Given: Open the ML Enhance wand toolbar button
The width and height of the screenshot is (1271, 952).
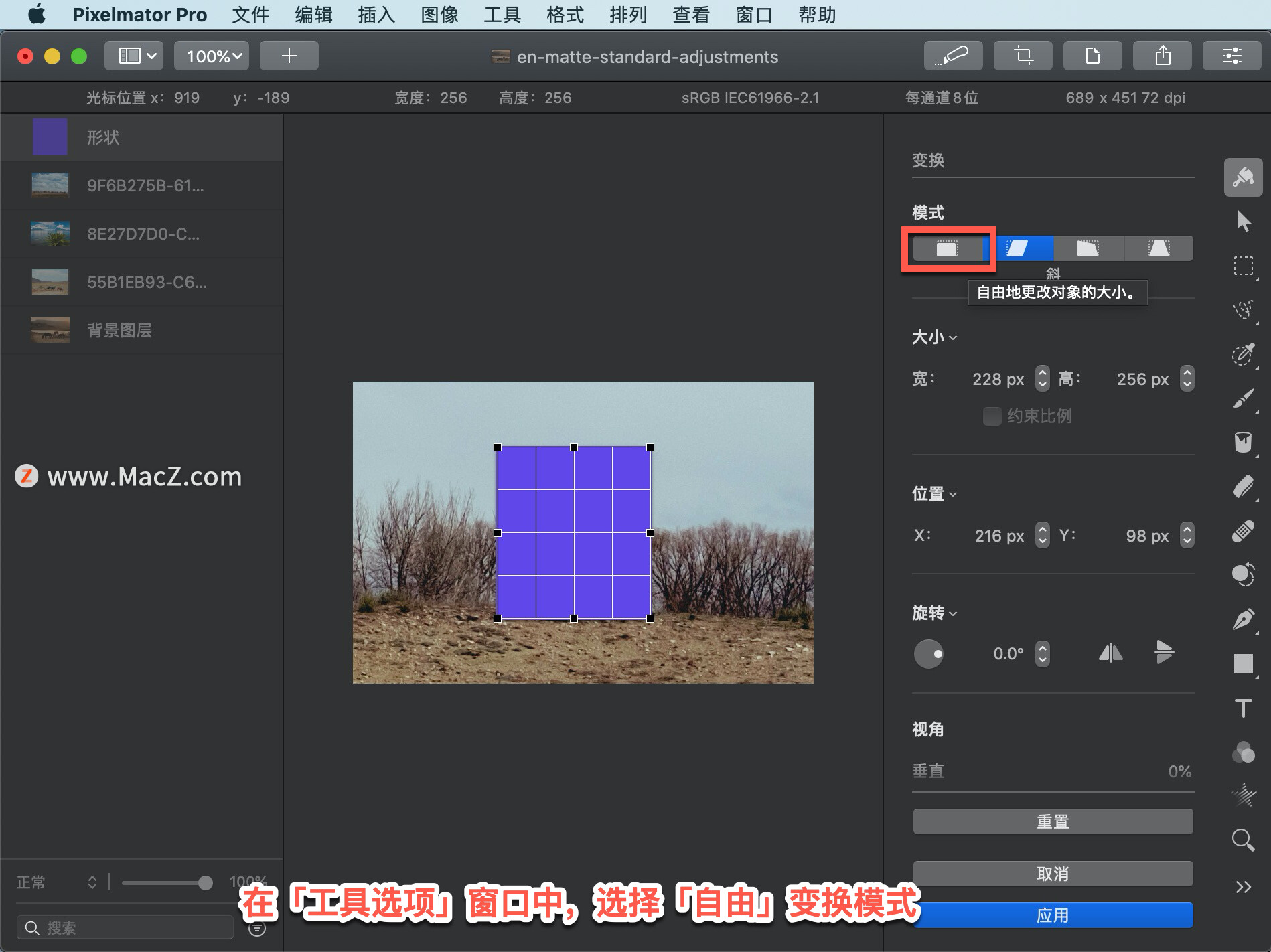Looking at the screenshot, I should (x=953, y=56).
